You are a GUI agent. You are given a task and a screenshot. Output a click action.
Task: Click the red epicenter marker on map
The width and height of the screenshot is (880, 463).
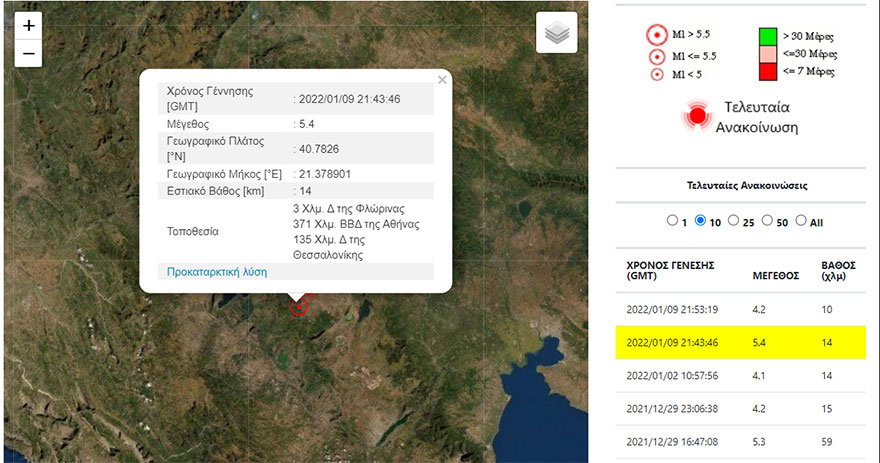coord(298,306)
